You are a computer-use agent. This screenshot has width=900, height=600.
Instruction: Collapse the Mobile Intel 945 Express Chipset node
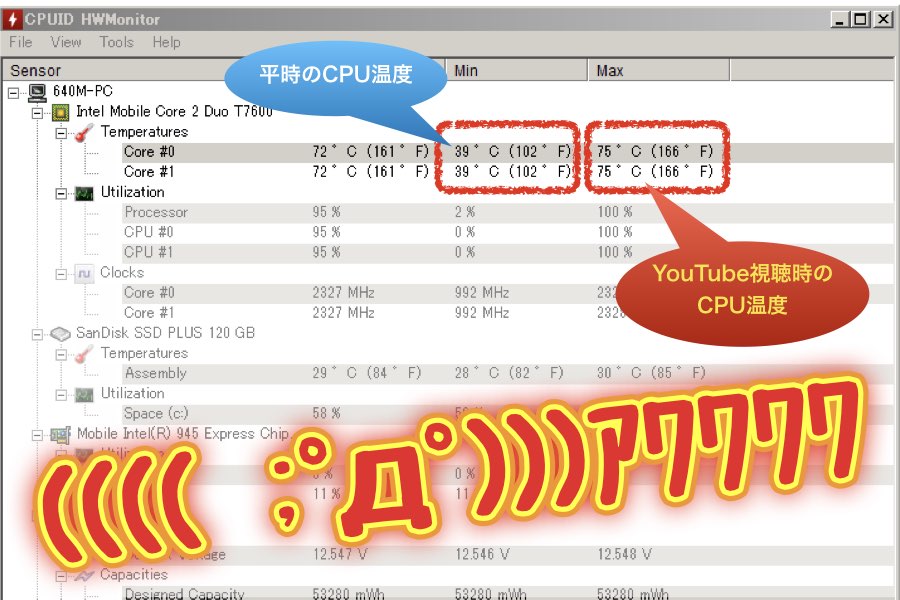pyautogui.click(x=37, y=435)
